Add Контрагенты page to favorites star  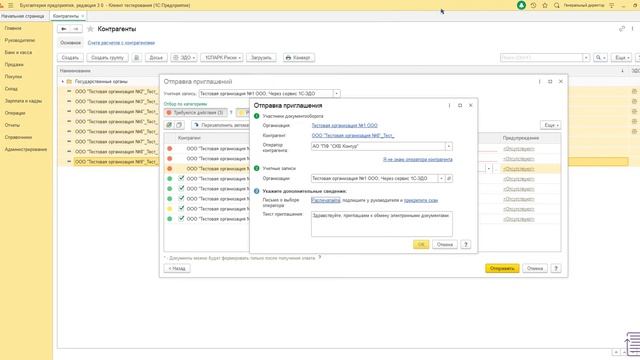(91, 29)
